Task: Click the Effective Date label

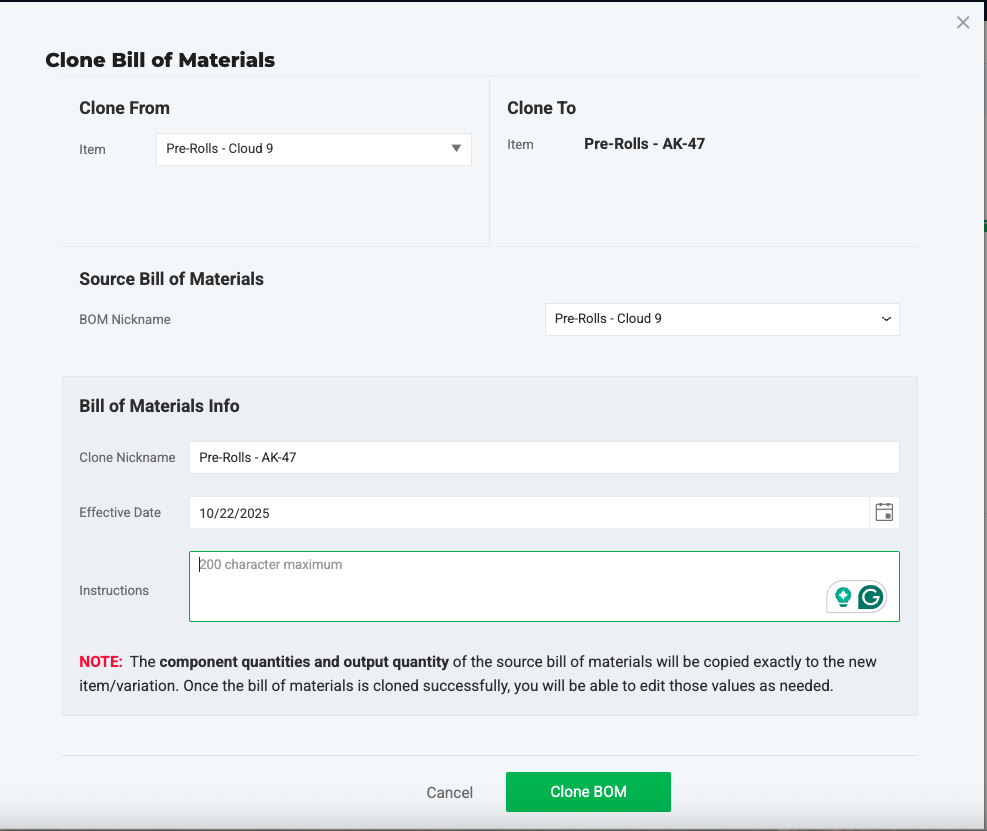Action: pos(120,513)
